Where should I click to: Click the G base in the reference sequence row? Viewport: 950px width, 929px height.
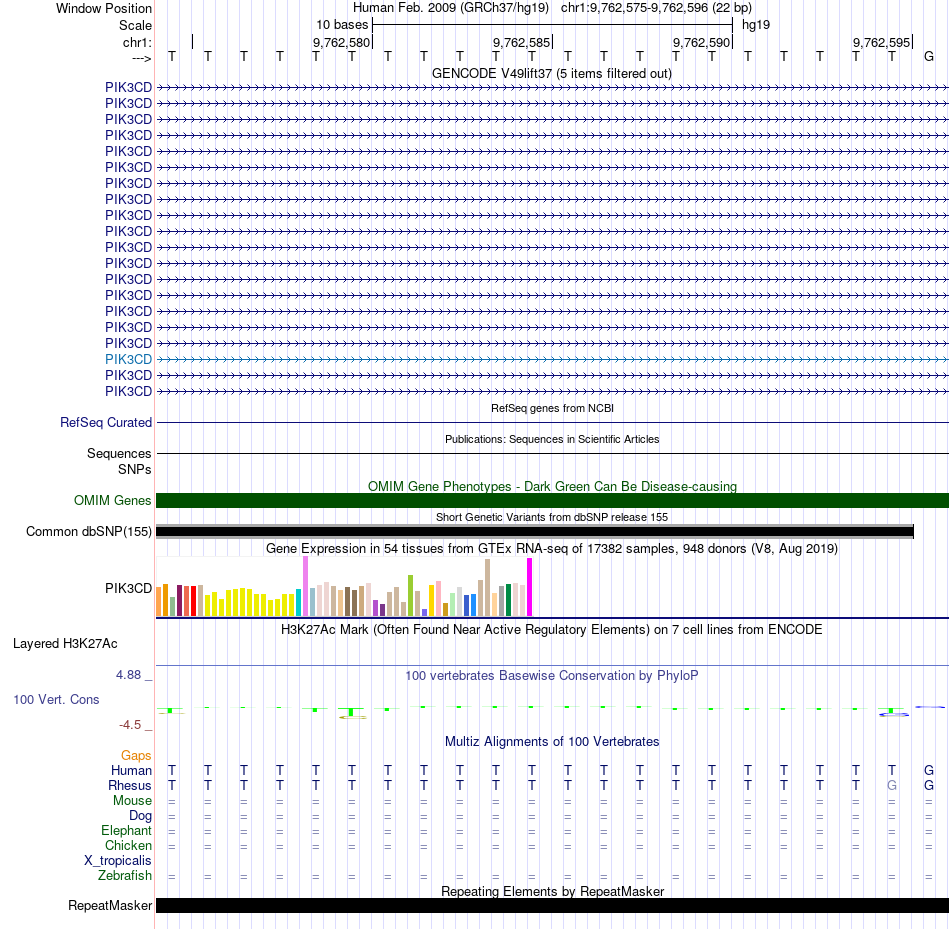929,57
